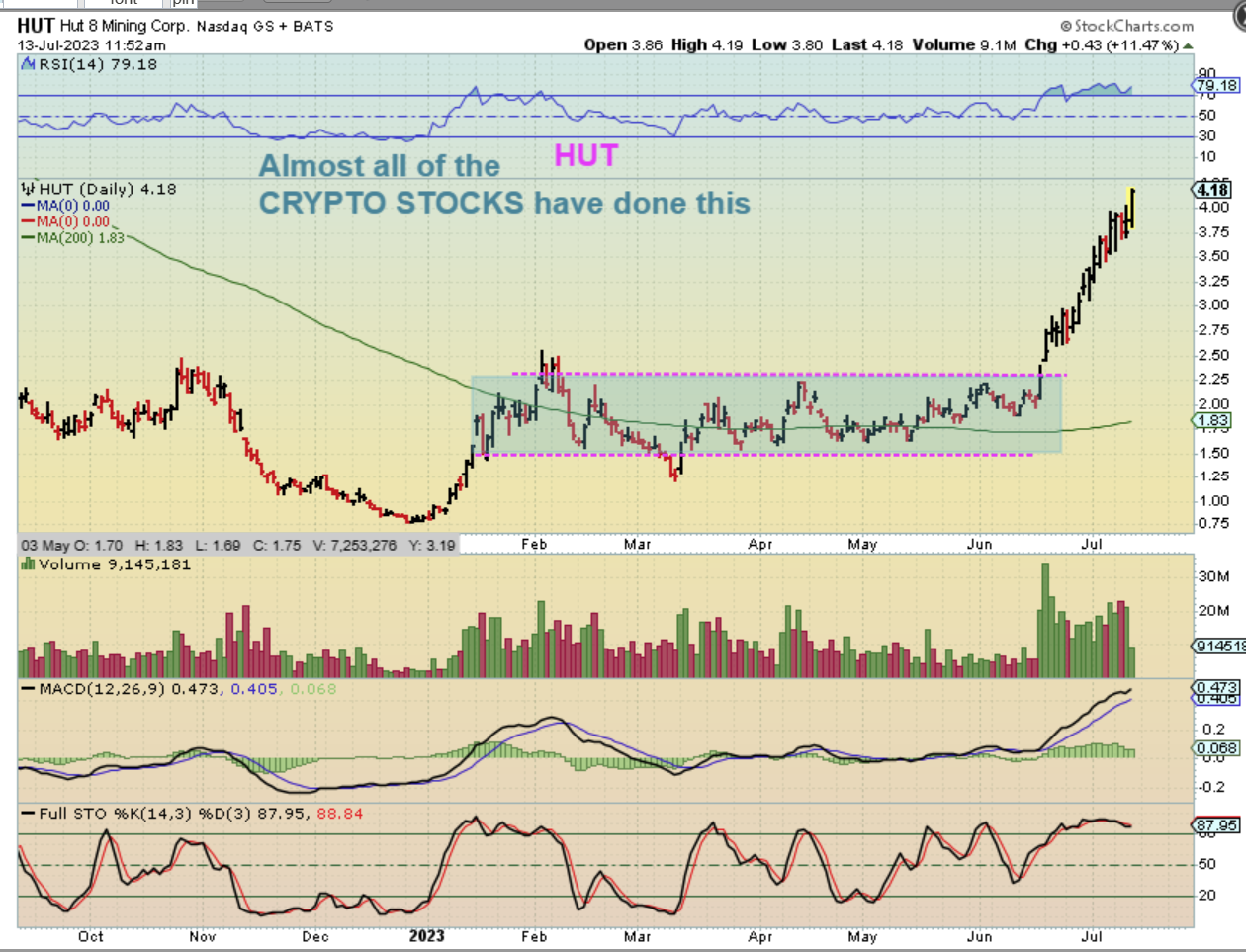Click the 13-Jul-2023 11:52am timestamp

pyautogui.click(x=92, y=44)
